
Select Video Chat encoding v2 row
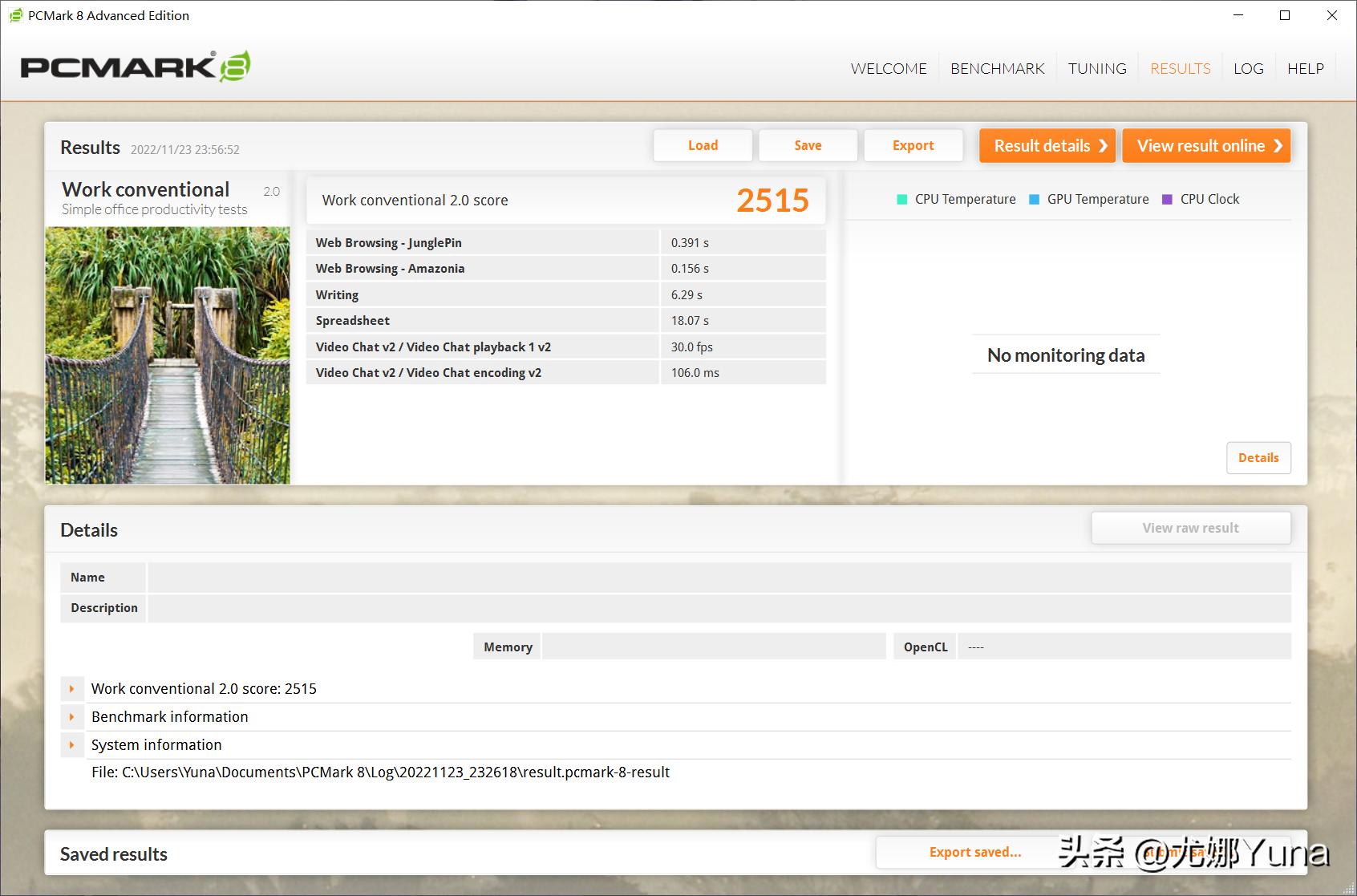[x=566, y=372]
